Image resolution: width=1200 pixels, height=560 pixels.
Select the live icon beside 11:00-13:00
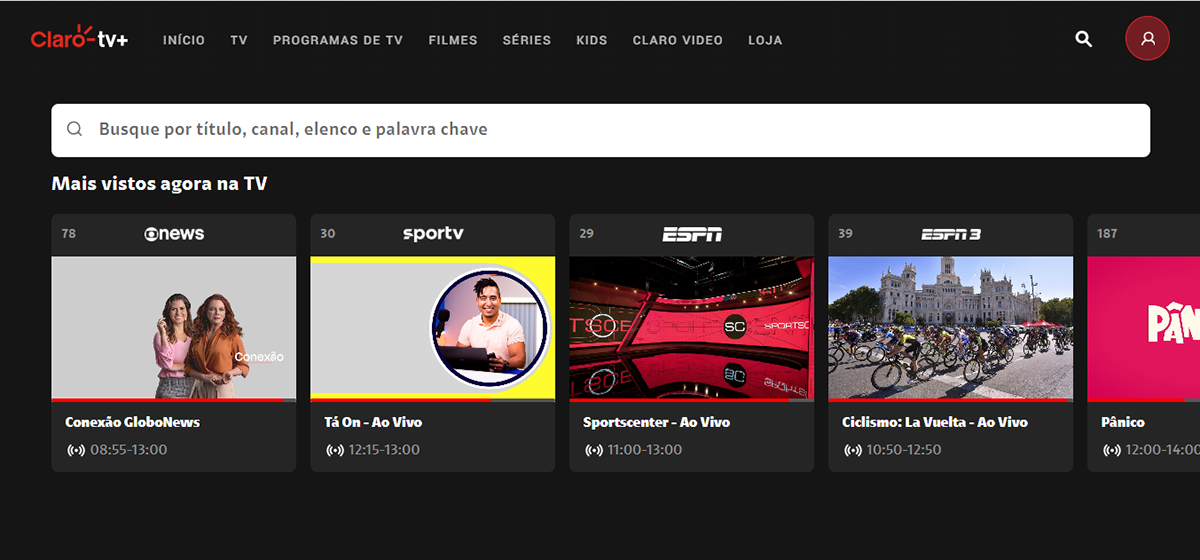click(594, 450)
